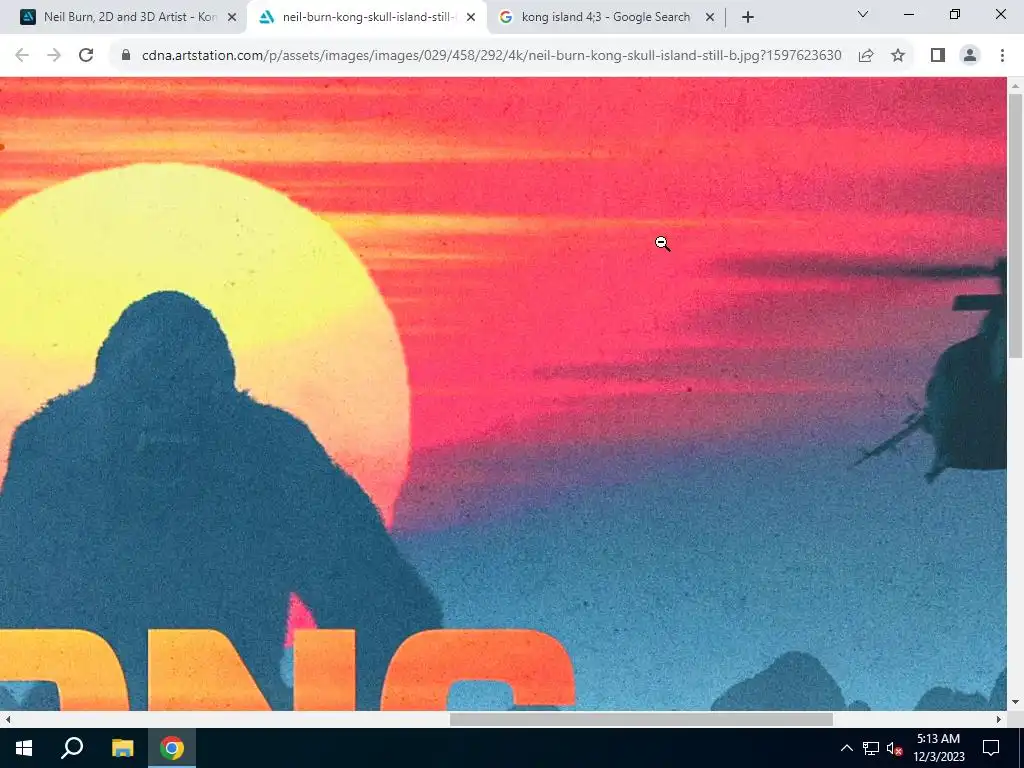Go forward to the next page
Viewport: 1024px width, 768px height.
(54, 56)
